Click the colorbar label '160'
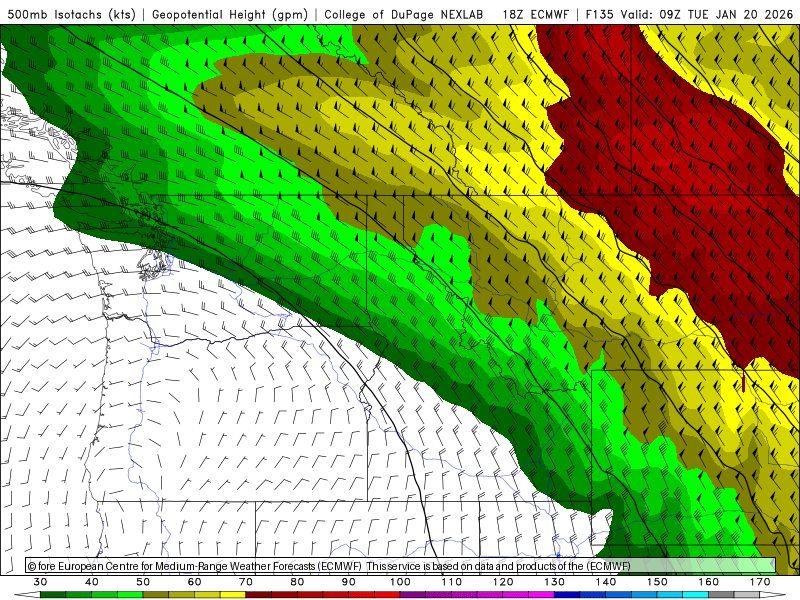800x600 pixels. (x=709, y=582)
